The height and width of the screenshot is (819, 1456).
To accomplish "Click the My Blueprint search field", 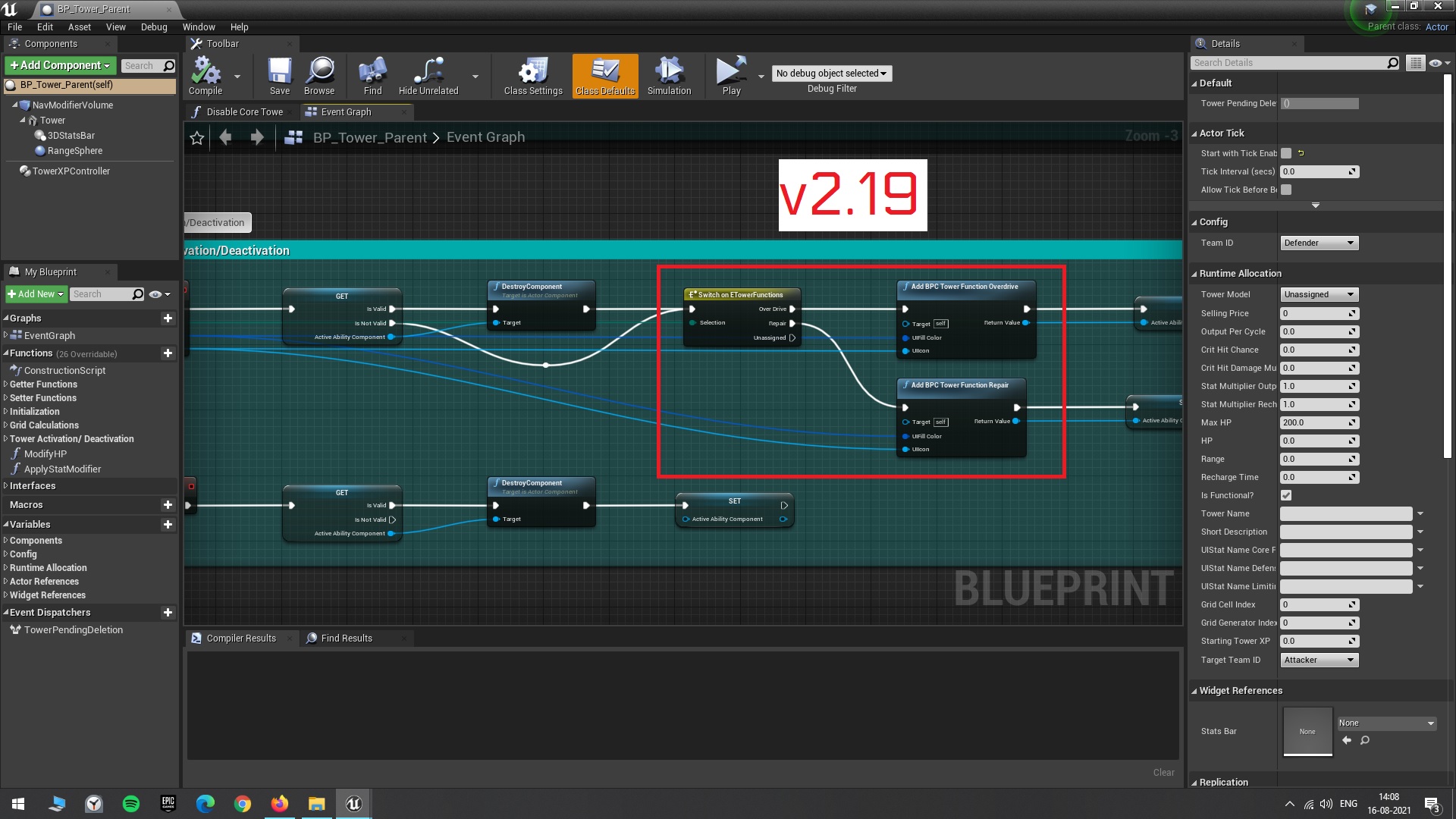I will tap(106, 293).
